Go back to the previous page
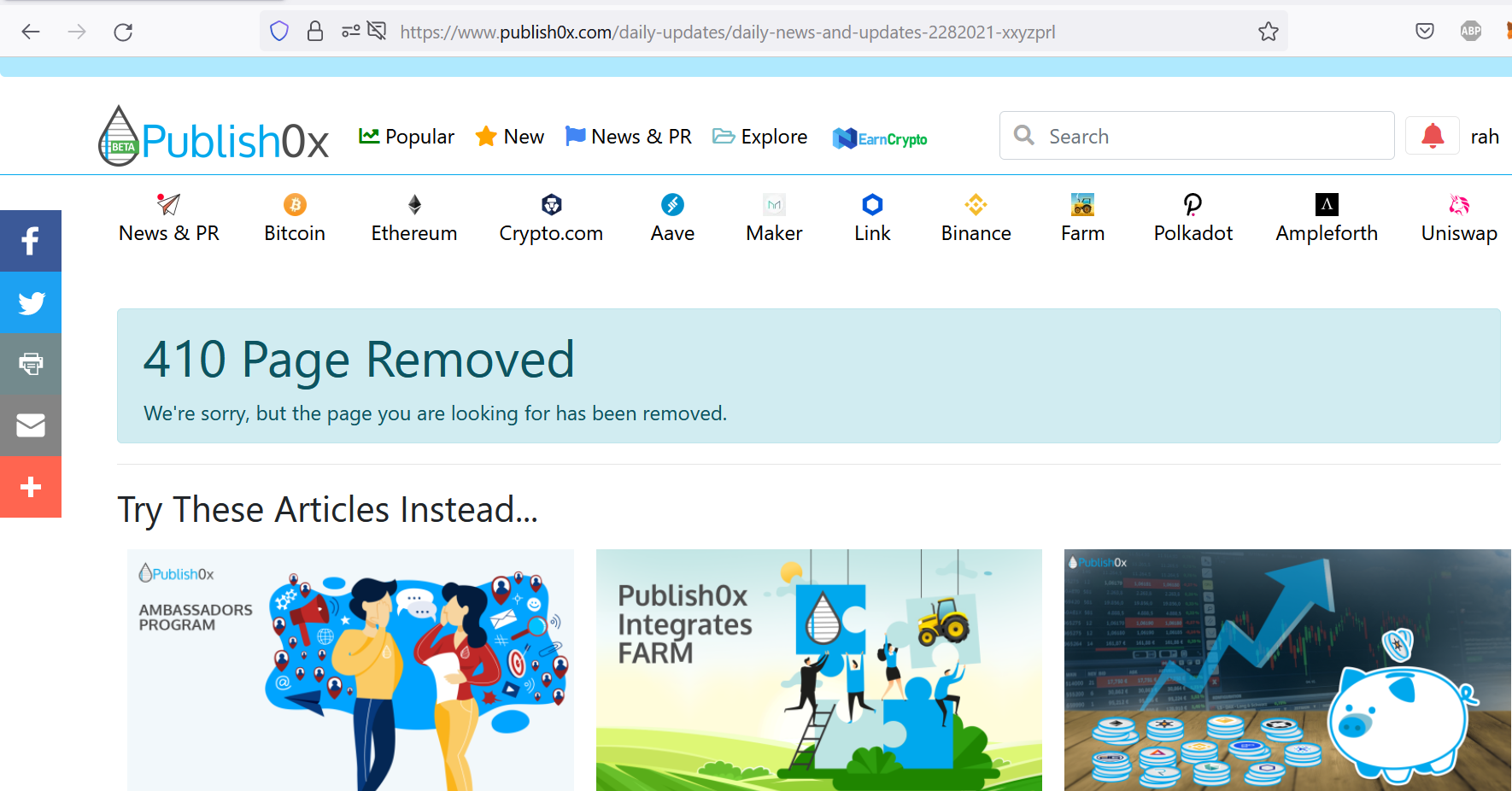 click(x=31, y=32)
